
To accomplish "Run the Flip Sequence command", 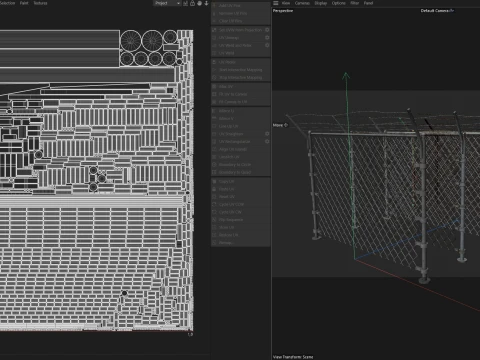I will pyautogui.click(x=240, y=220).
